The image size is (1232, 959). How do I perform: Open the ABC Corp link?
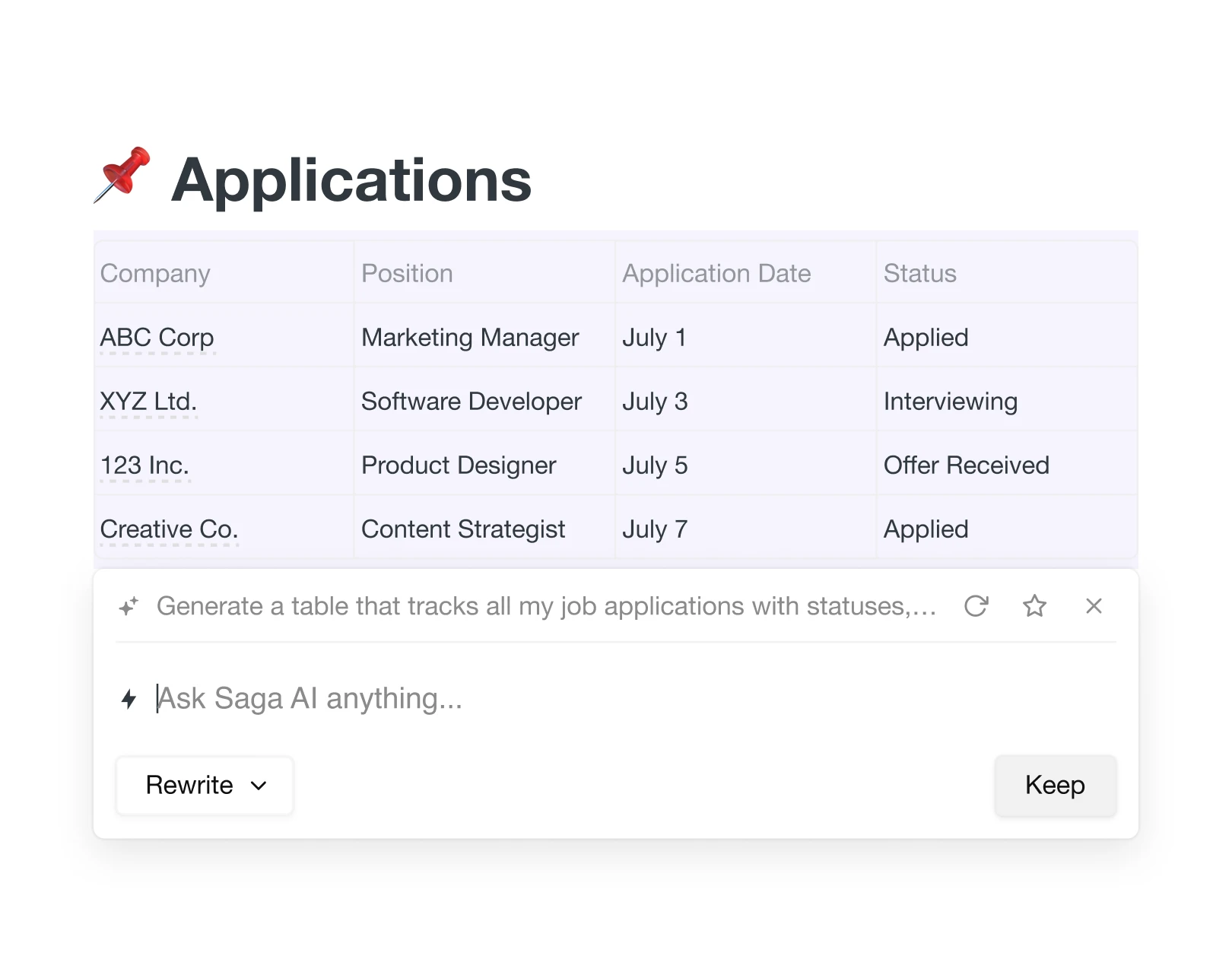[157, 338]
